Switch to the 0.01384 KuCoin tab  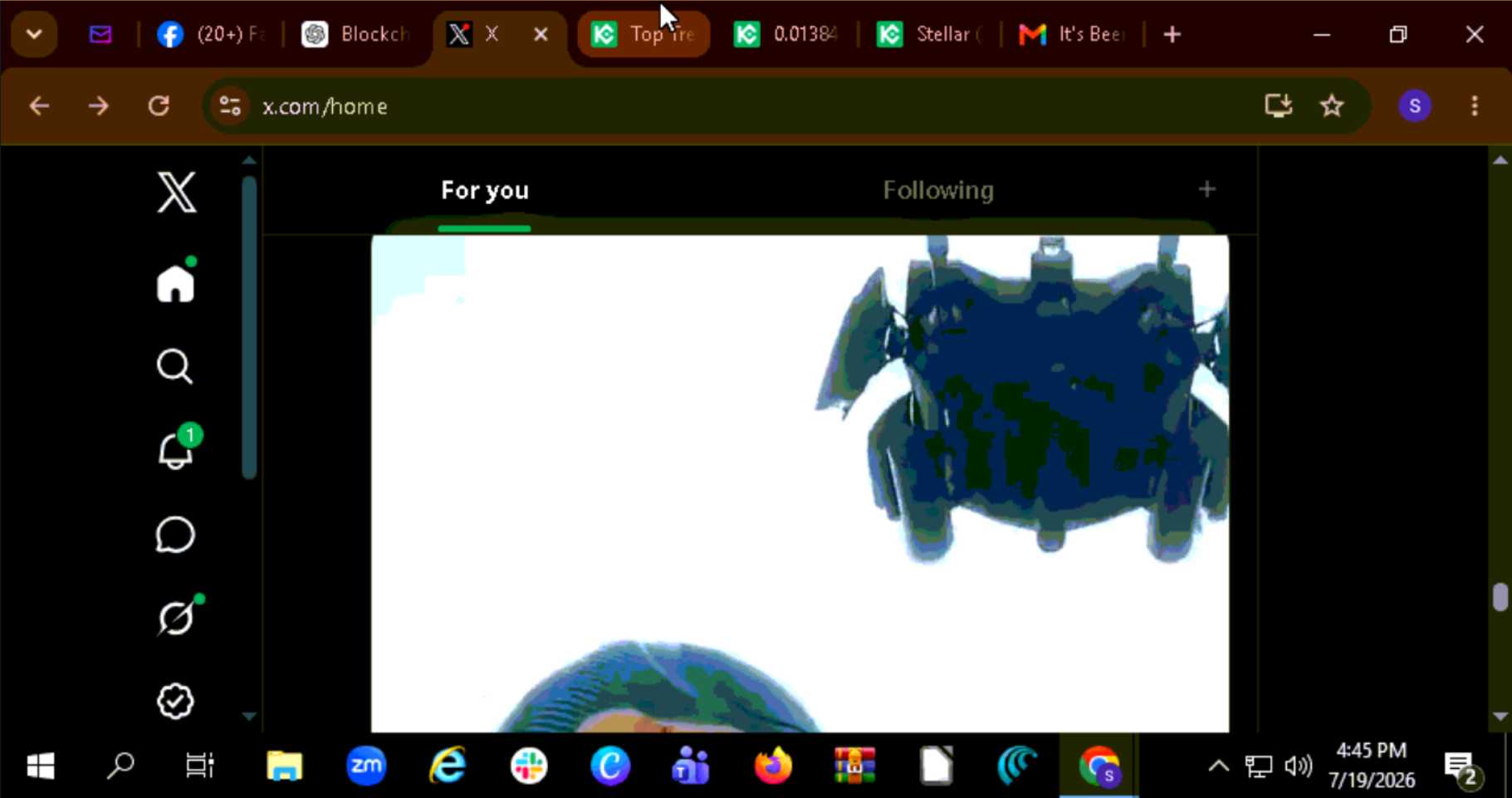click(x=786, y=34)
